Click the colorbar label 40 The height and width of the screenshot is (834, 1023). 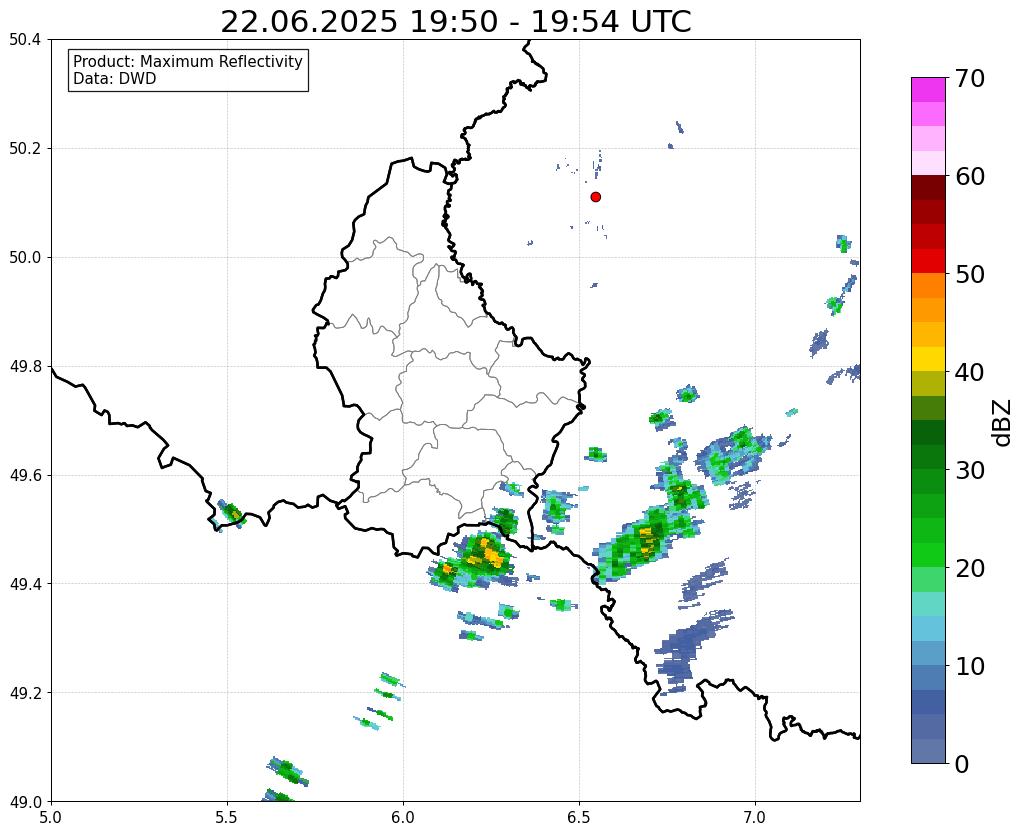pos(970,372)
